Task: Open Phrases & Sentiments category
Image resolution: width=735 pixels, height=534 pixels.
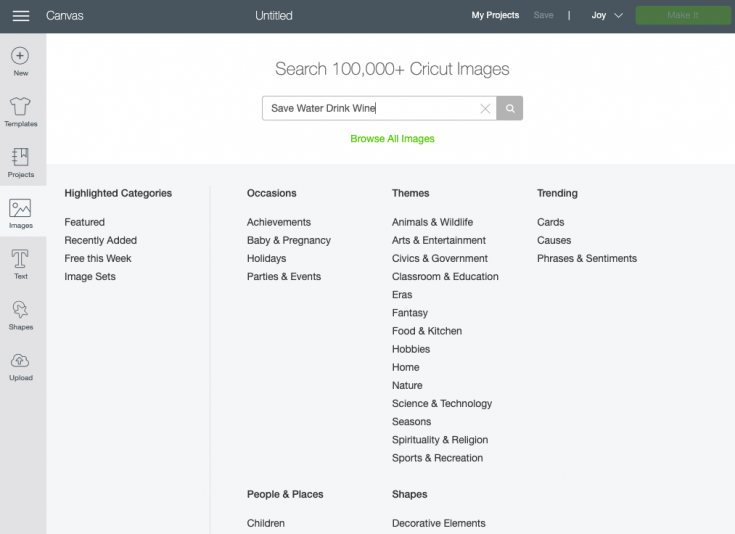Action: click(x=587, y=258)
